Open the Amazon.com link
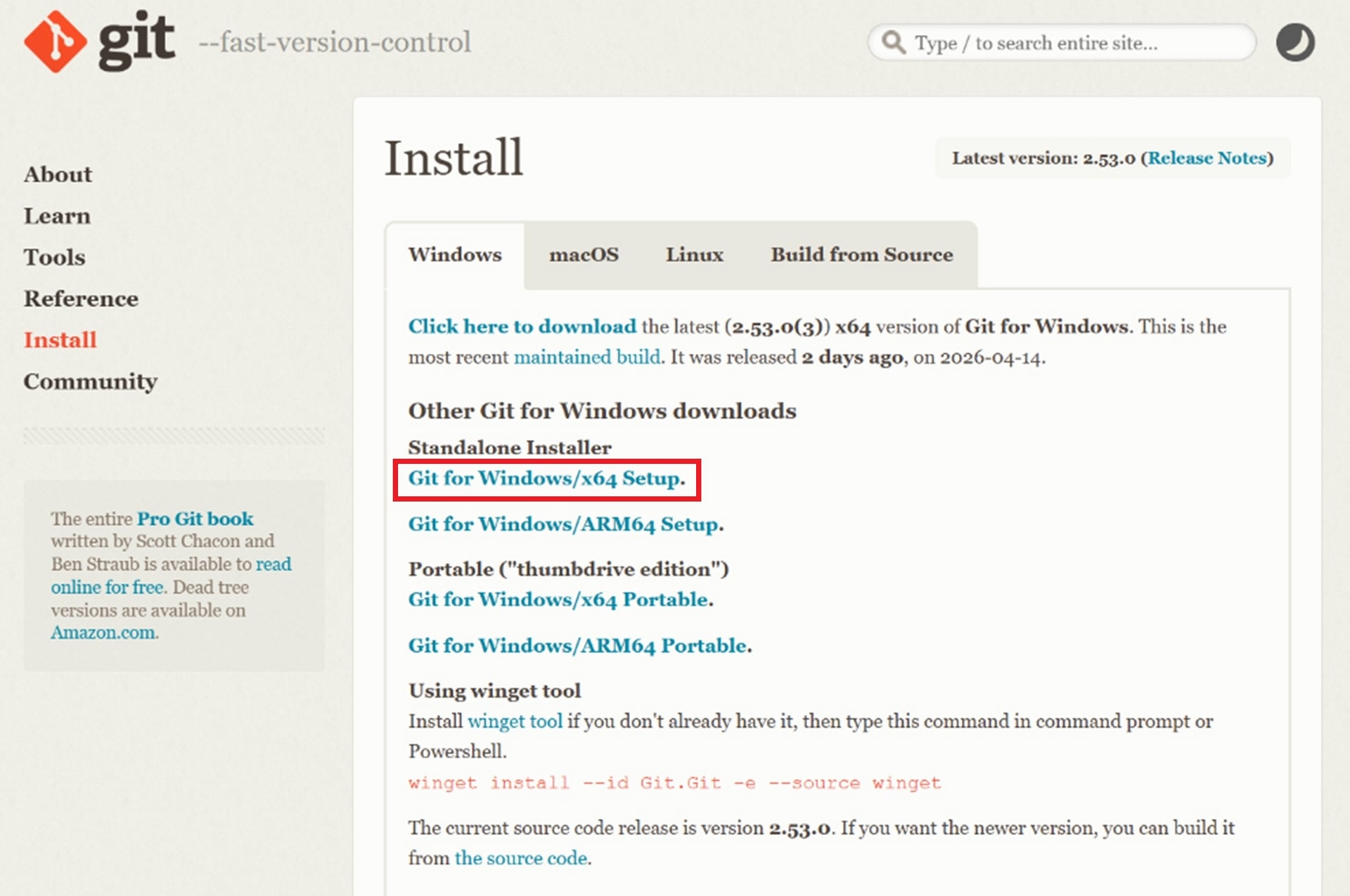 pos(103,632)
